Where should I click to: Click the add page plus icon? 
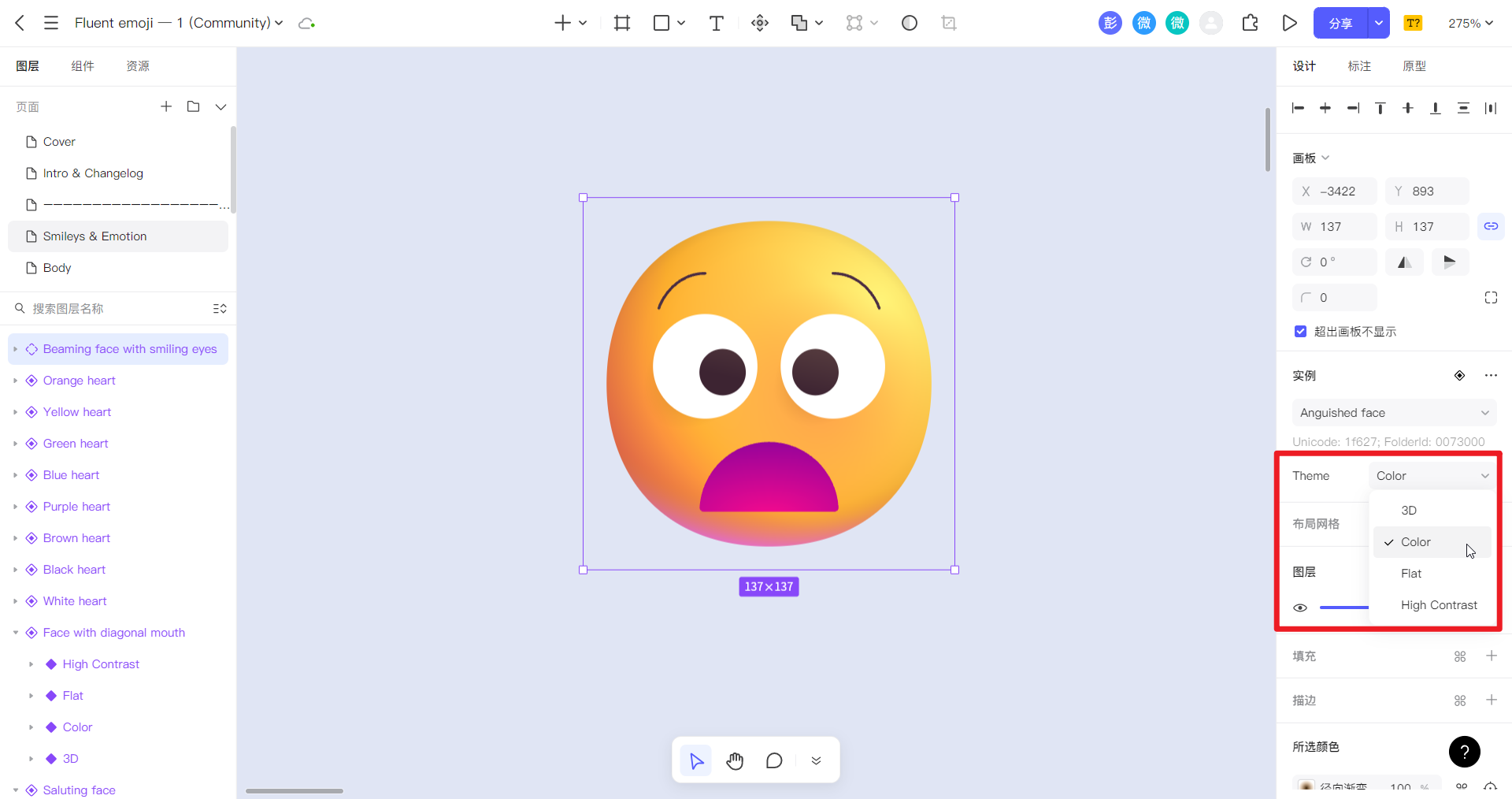click(166, 106)
